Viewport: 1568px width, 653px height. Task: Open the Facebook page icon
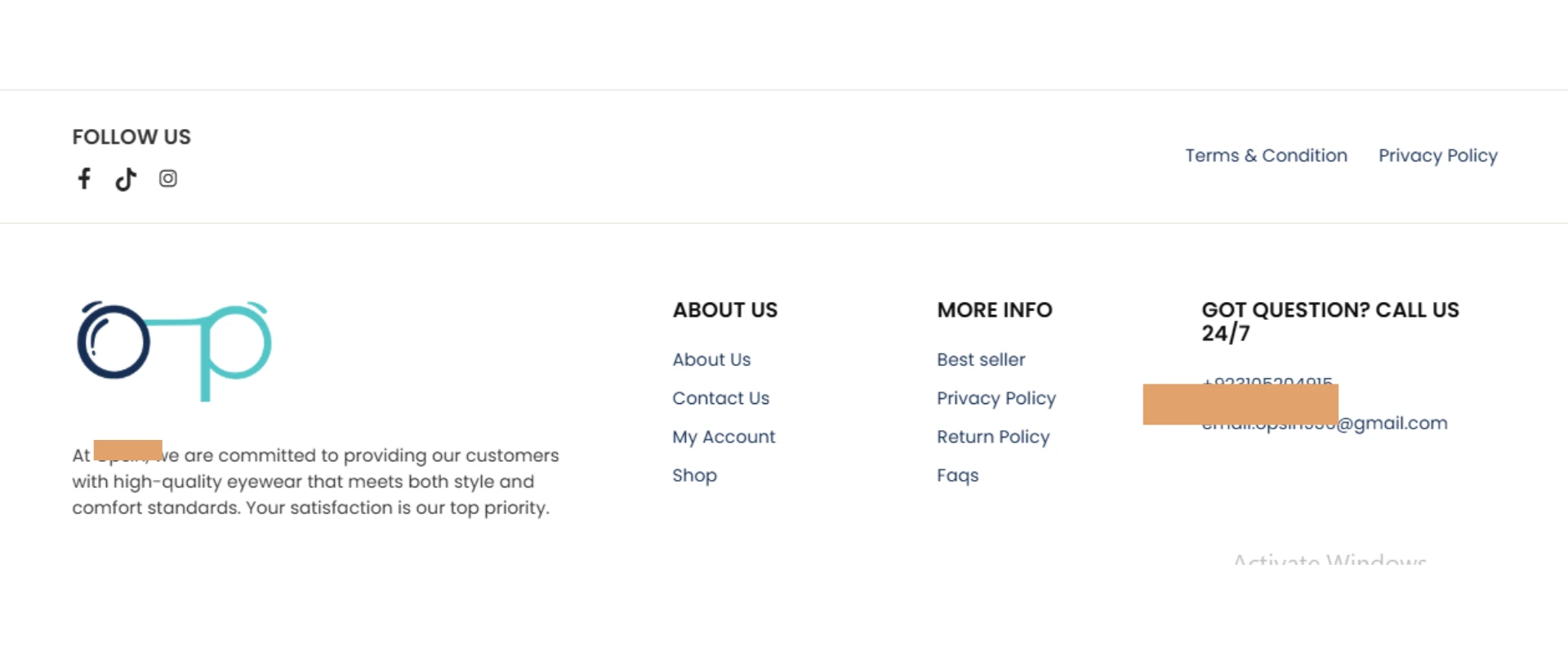coord(84,179)
